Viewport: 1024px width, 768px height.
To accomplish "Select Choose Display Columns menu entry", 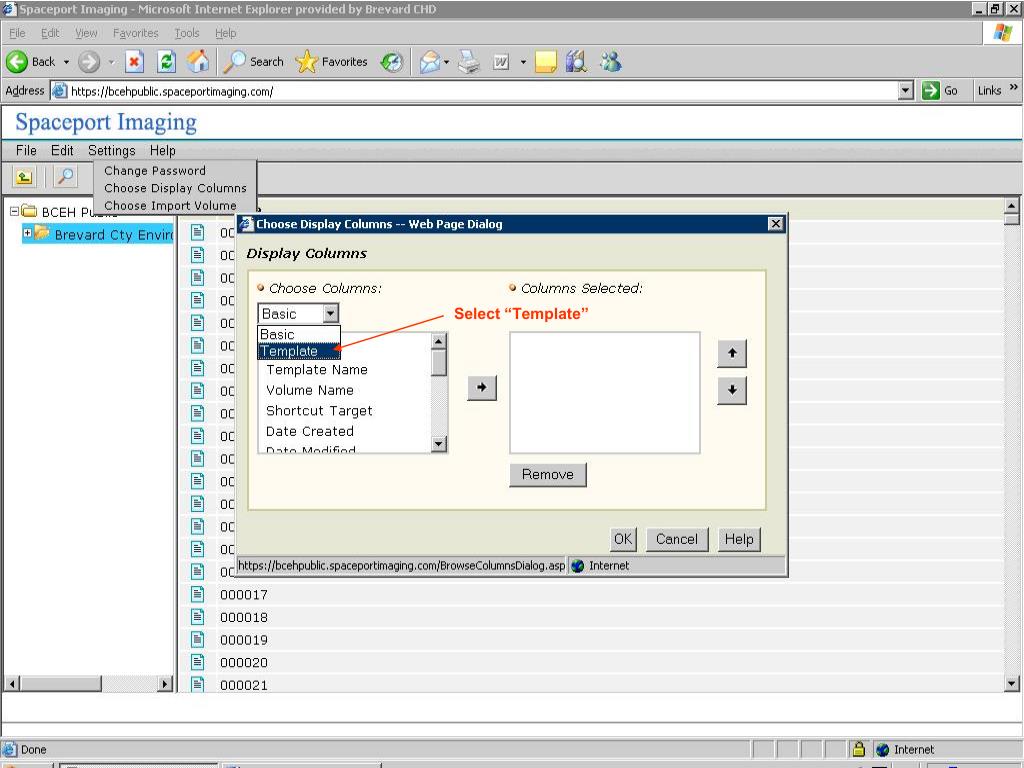I will coord(176,188).
